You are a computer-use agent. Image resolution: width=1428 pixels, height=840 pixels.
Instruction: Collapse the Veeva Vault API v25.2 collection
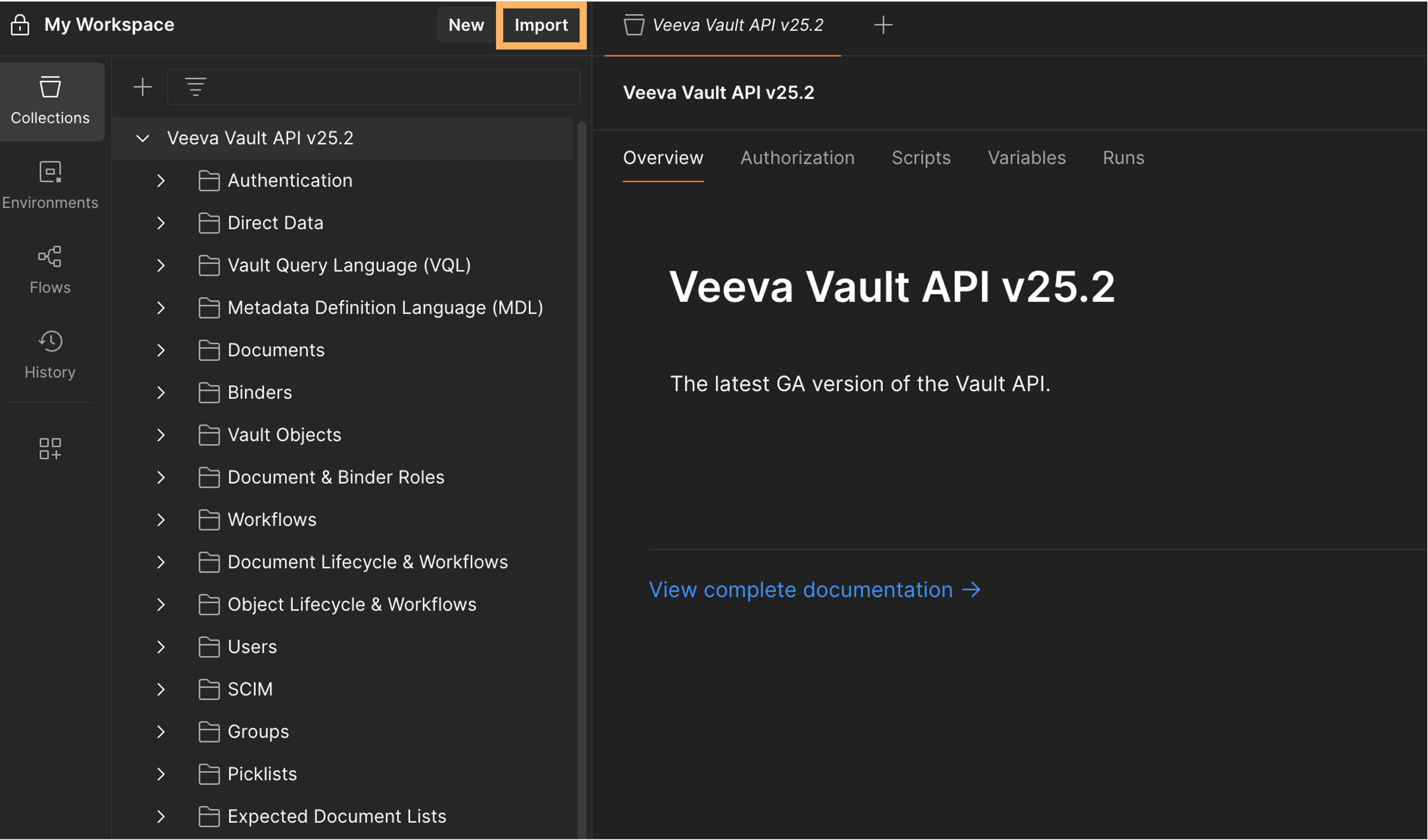pyautogui.click(x=143, y=138)
